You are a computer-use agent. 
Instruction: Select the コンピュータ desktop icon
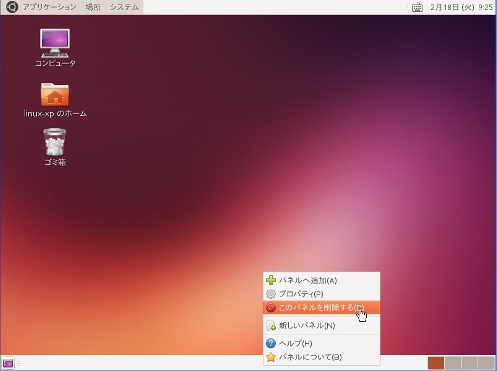[x=55, y=48]
